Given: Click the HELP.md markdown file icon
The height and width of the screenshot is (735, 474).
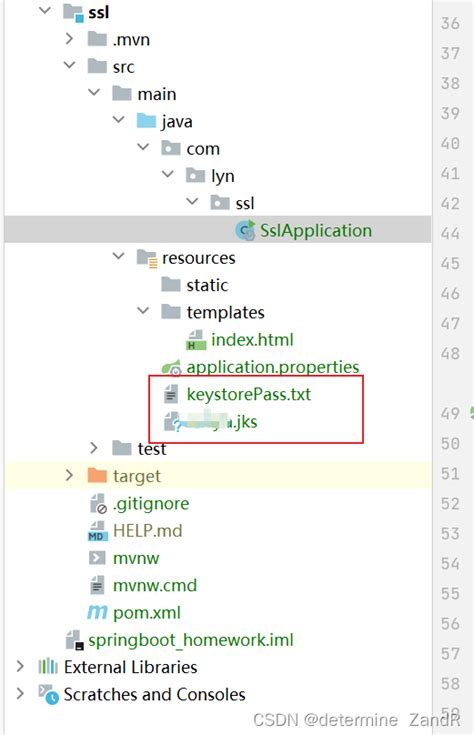Looking at the screenshot, I should point(97,531).
